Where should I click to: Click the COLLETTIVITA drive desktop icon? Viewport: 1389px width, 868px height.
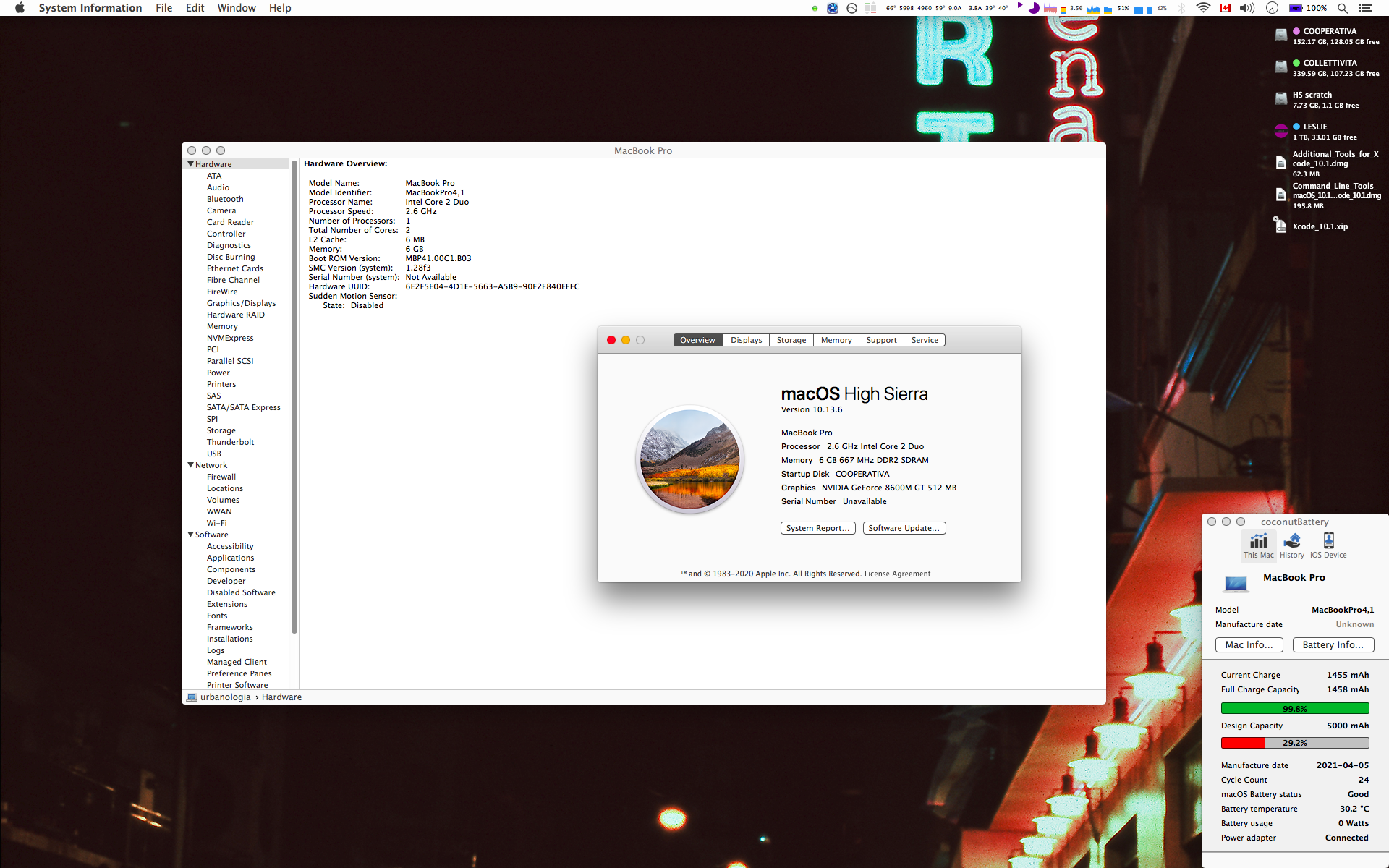pyautogui.click(x=1280, y=67)
